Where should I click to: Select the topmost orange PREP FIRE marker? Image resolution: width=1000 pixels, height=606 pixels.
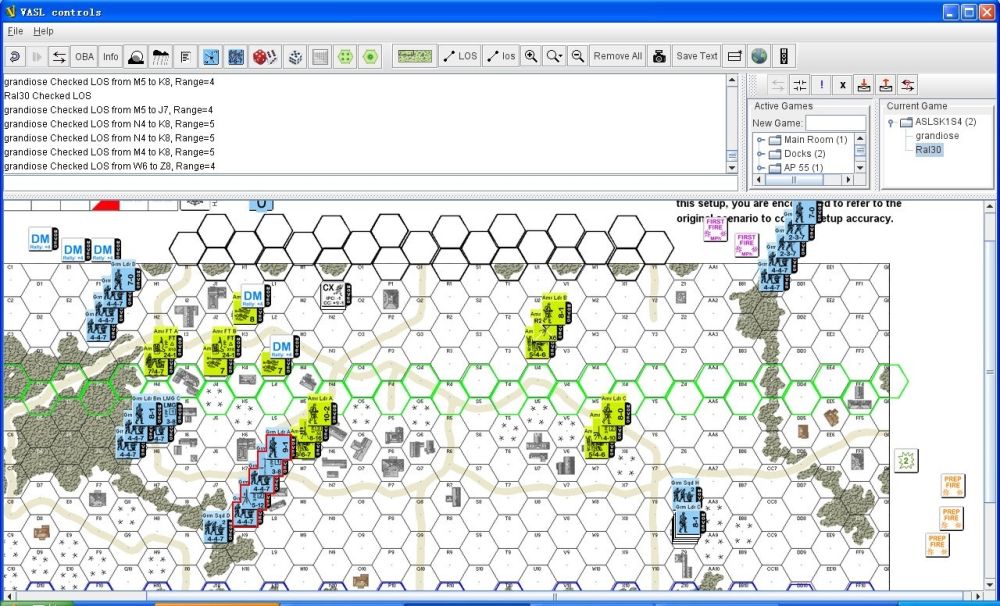coord(953,485)
